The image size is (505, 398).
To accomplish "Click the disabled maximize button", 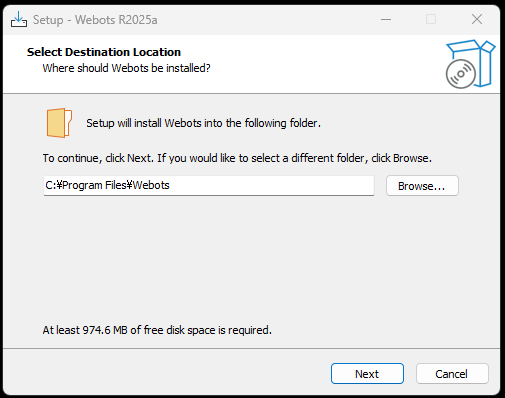I will coord(431,19).
